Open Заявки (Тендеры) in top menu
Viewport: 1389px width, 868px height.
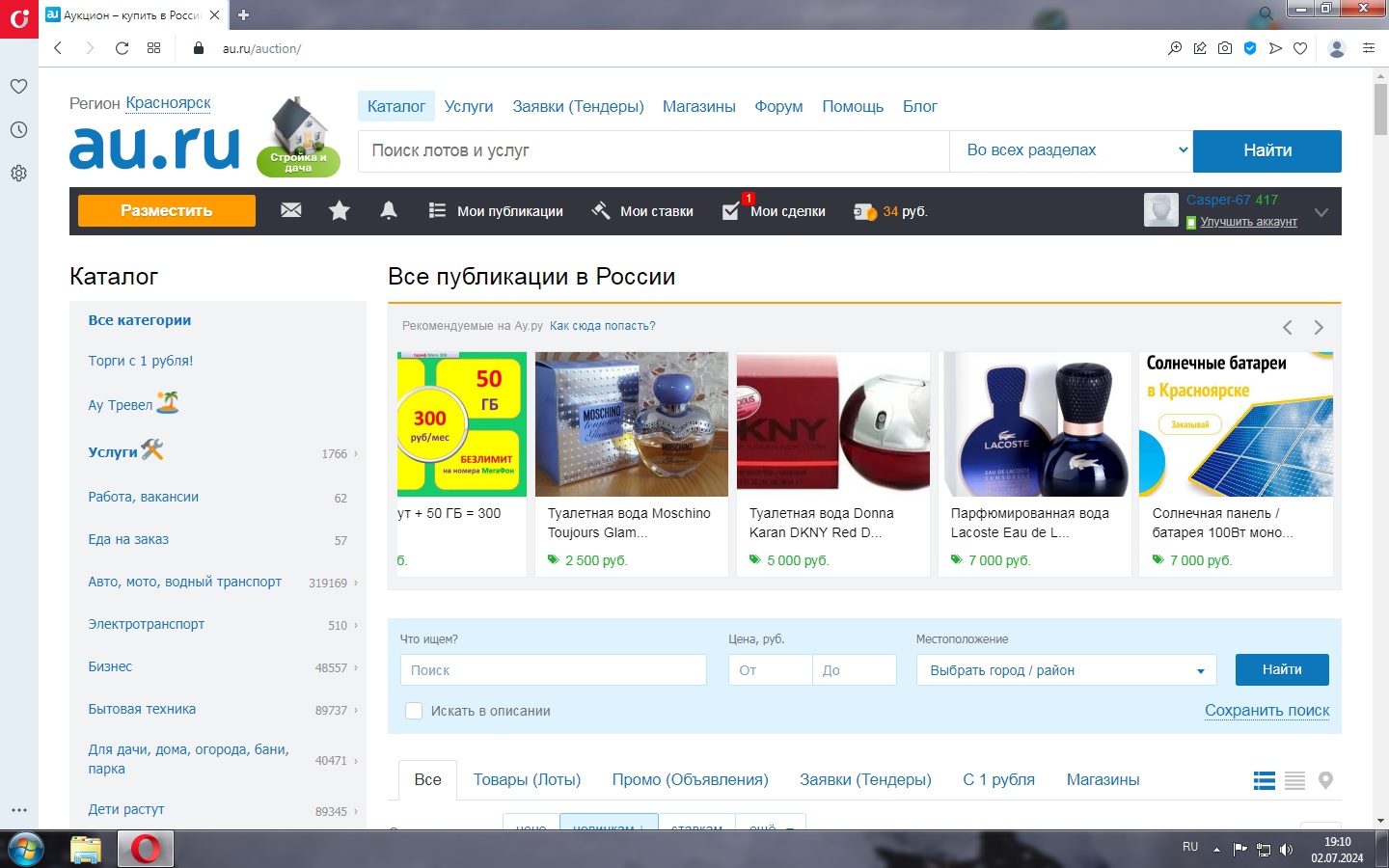(x=578, y=106)
